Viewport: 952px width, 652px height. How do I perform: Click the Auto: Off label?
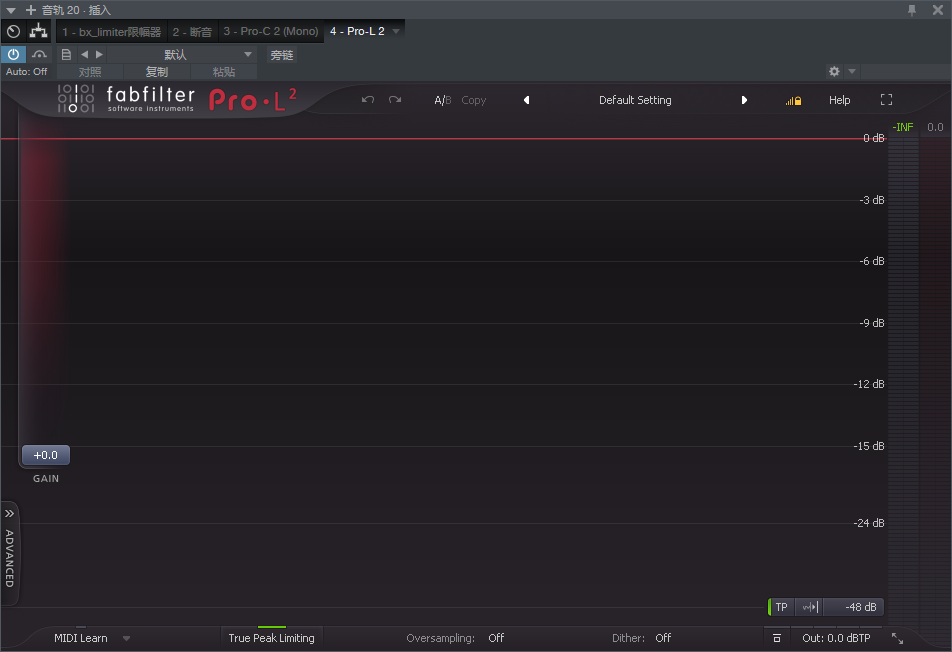tap(26, 72)
